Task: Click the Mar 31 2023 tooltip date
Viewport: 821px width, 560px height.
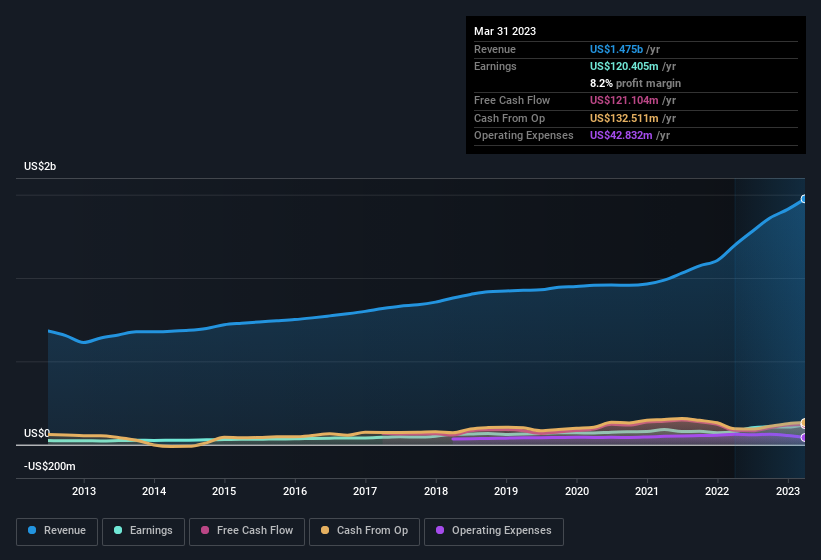Action: pos(505,31)
